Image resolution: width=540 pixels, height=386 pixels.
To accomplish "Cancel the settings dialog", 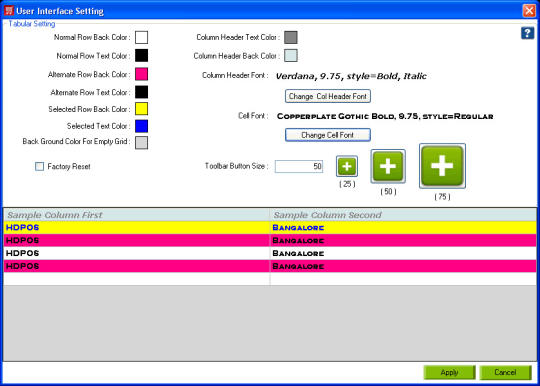I will (x=505, y=372).
